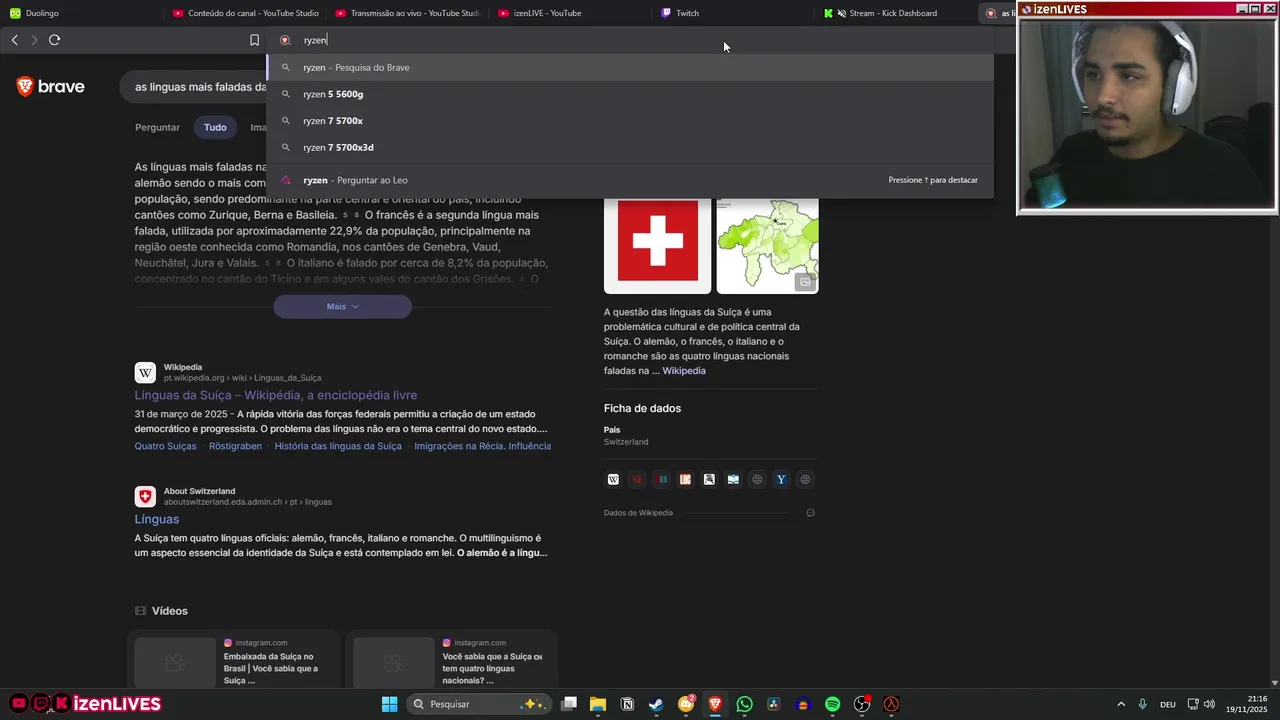Click the muted speaker icon on Kick tab

[841, 13]
